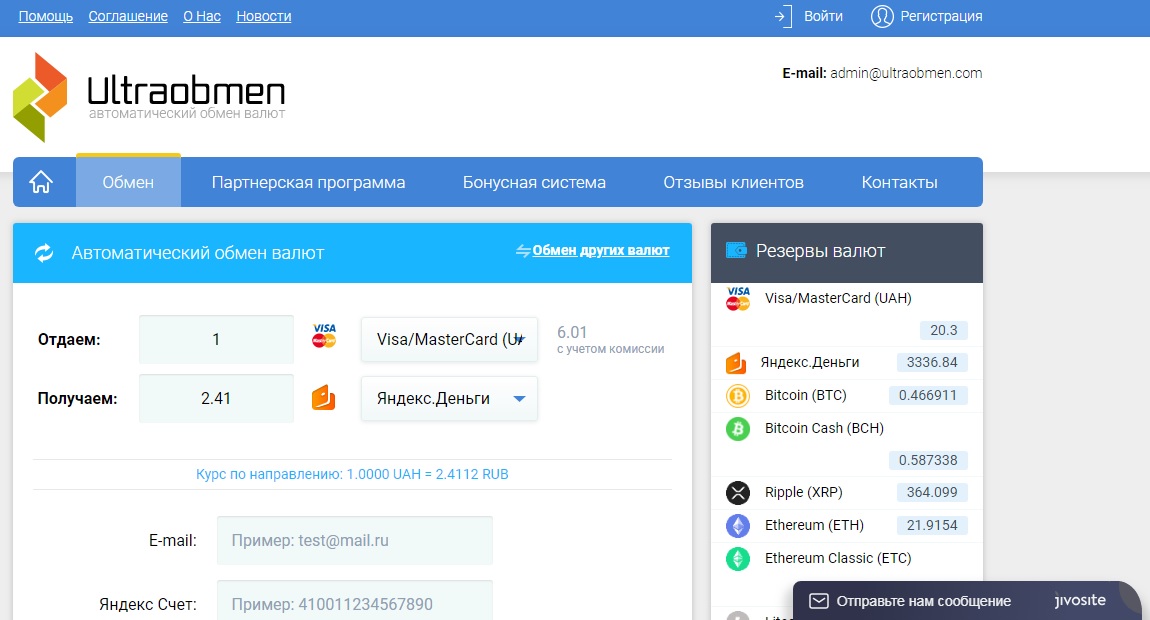Screen dimensions: 1150x620
Task: Click the Получаем amount field
Action: 216,398
